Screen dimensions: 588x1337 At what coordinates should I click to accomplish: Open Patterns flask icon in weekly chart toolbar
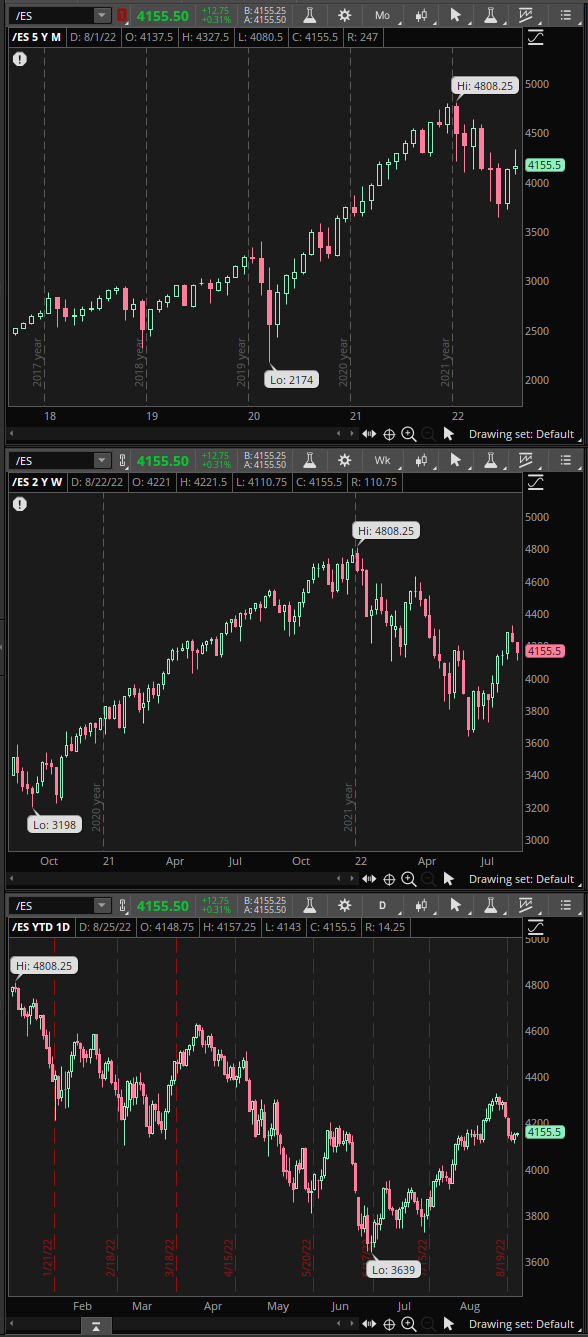(490, 460)
